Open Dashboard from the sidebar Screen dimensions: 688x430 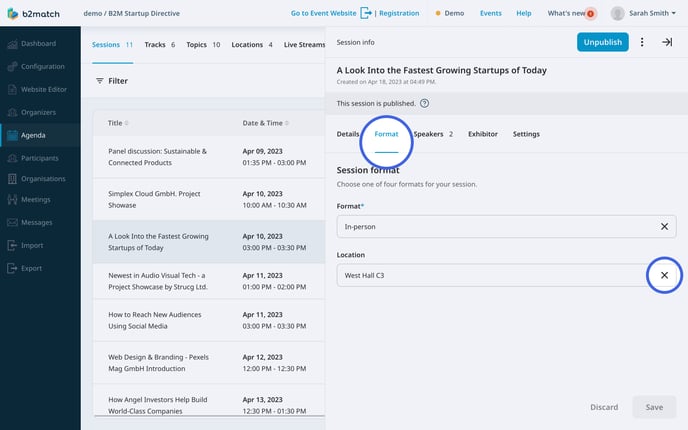click(x=38, y=43)
